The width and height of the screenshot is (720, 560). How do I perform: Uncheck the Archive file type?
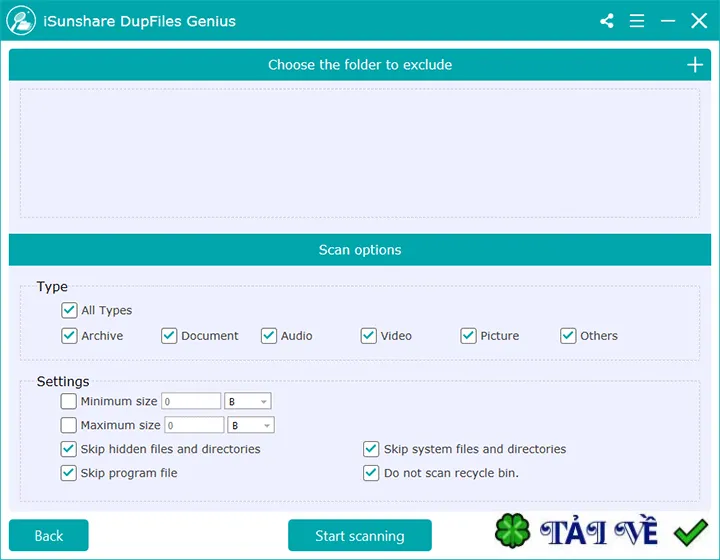69,336
